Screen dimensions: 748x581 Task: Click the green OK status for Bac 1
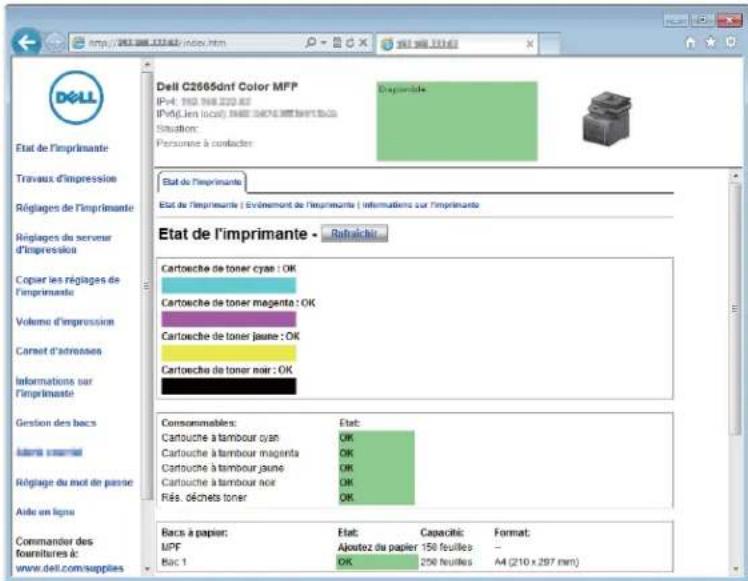377,562
